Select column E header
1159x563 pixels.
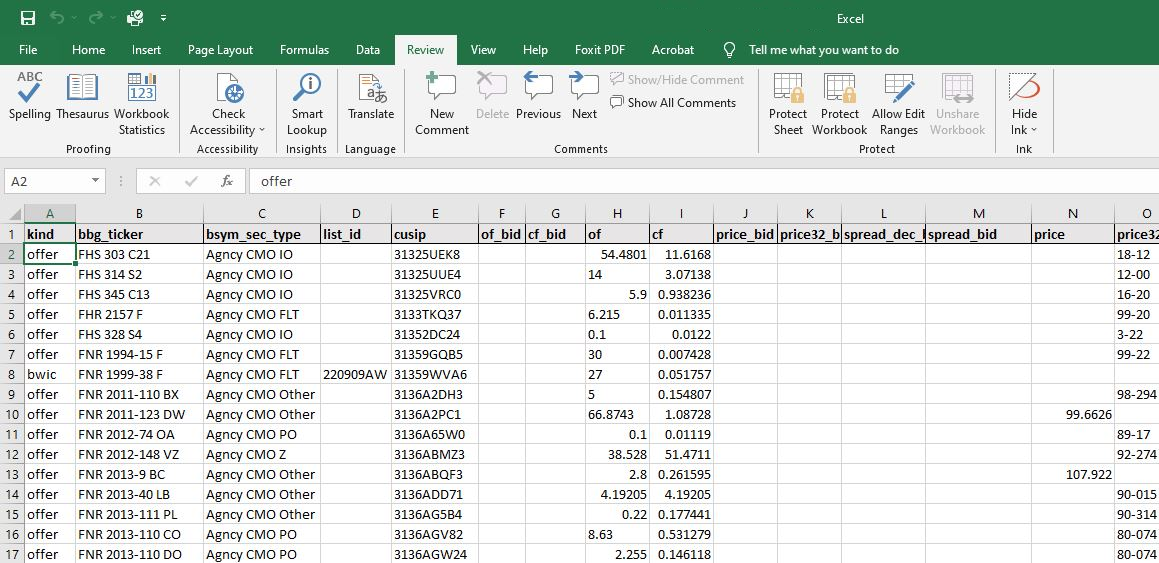435,213
